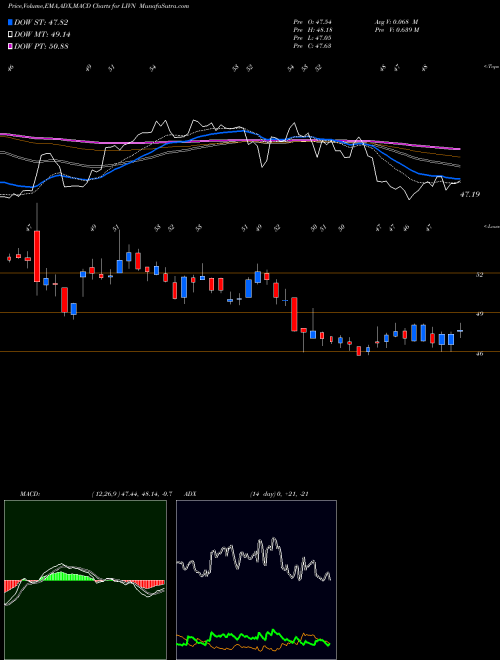Screen dimensions: 500x660
Task: Click the 'Pre C: 47.63' close value
Action: [x=313, y=46]
